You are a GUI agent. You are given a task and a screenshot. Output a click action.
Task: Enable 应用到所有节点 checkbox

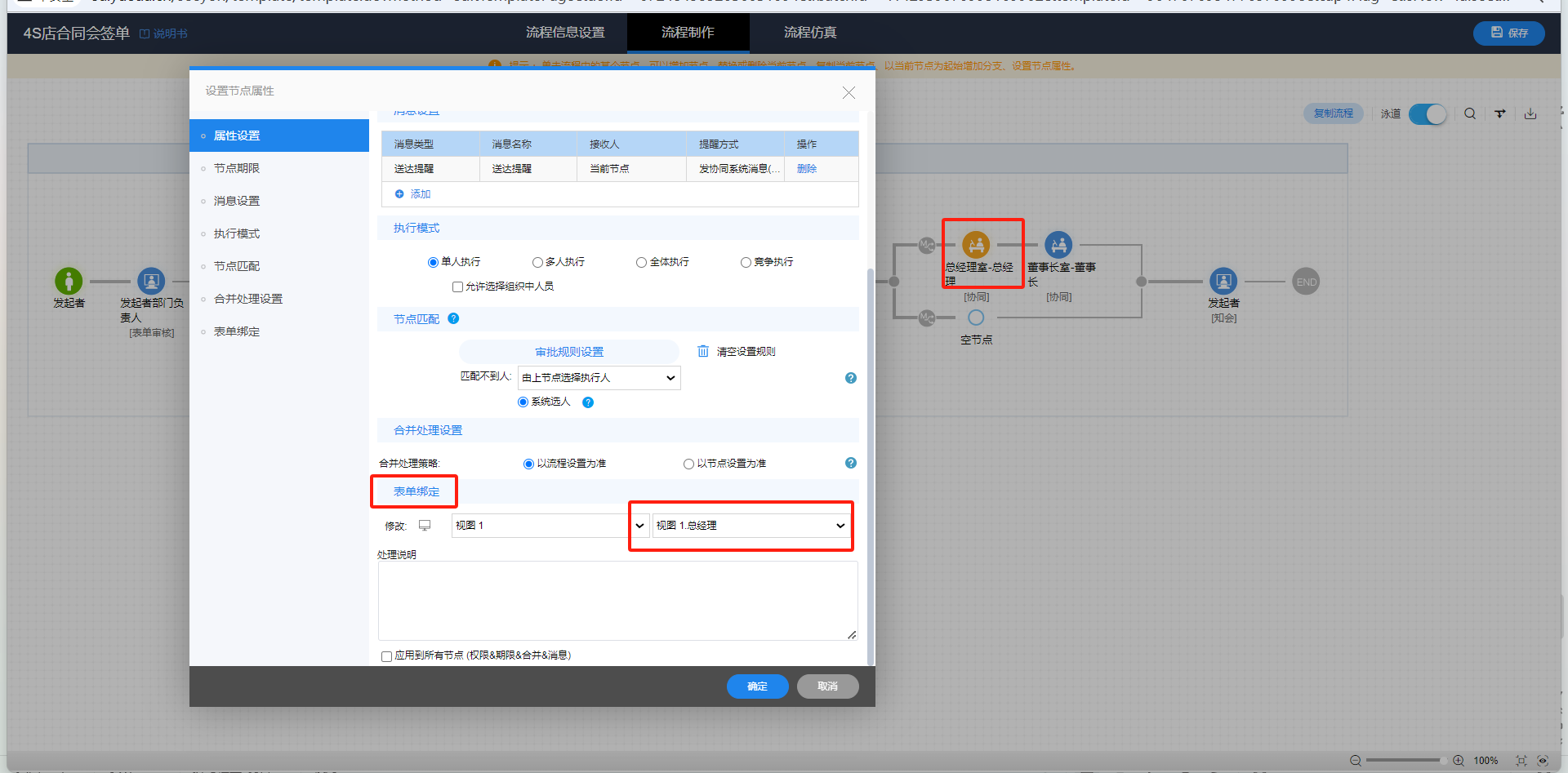coord(386,656)
